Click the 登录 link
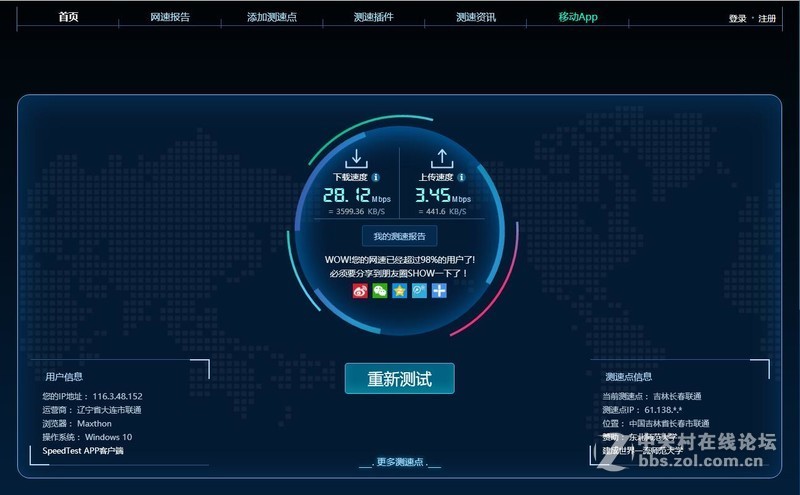 coord(737,18)
